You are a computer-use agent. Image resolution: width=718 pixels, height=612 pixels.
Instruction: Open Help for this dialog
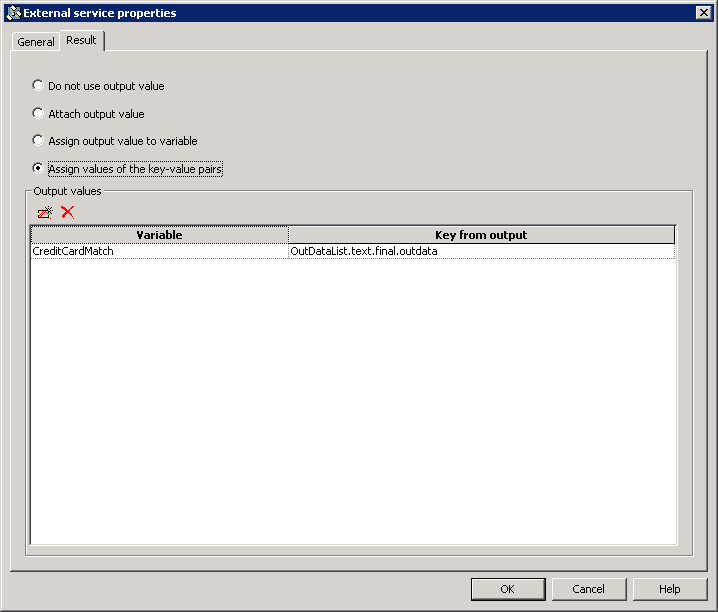[669, 589]
